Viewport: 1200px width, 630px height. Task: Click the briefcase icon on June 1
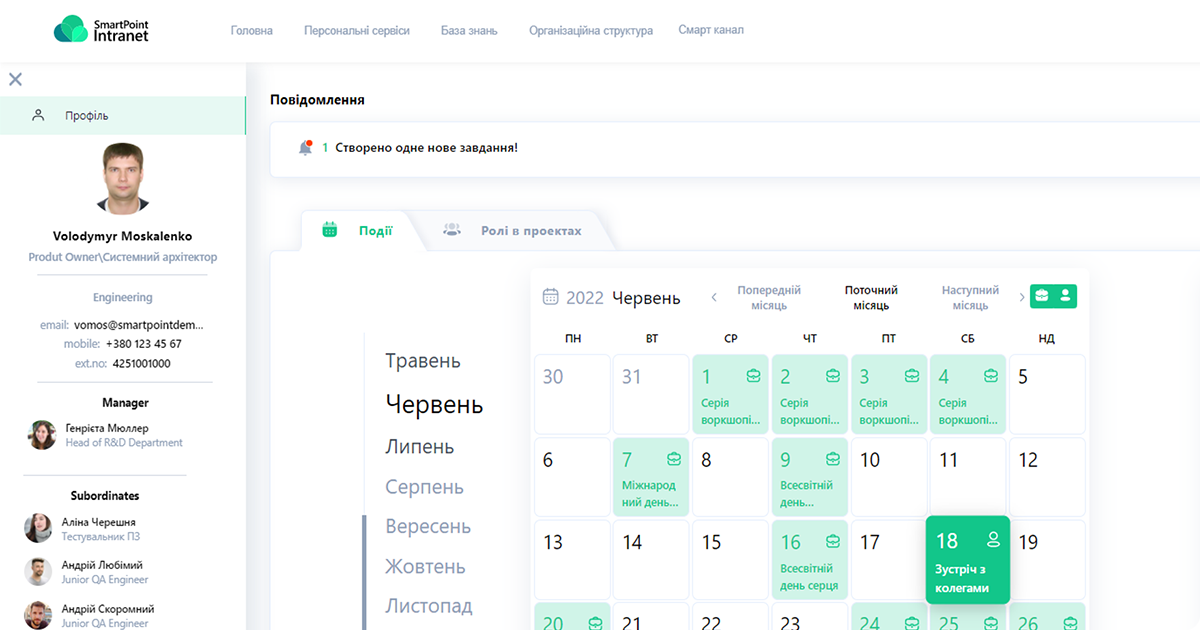point(753,376)
